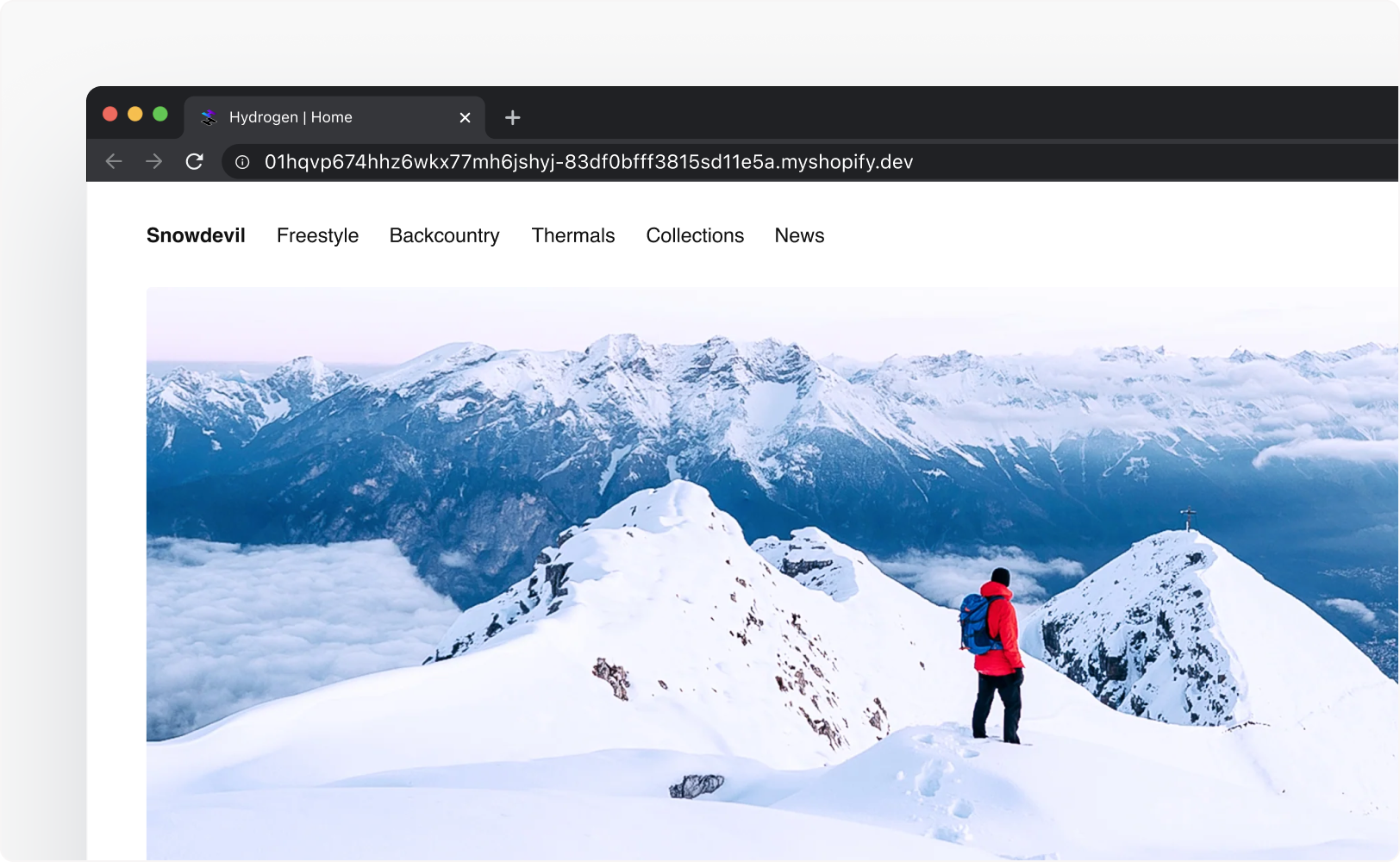Close the Hydrogen | Home tab
The height and width of the screenshot is (862, 1400).
(465, 117)
